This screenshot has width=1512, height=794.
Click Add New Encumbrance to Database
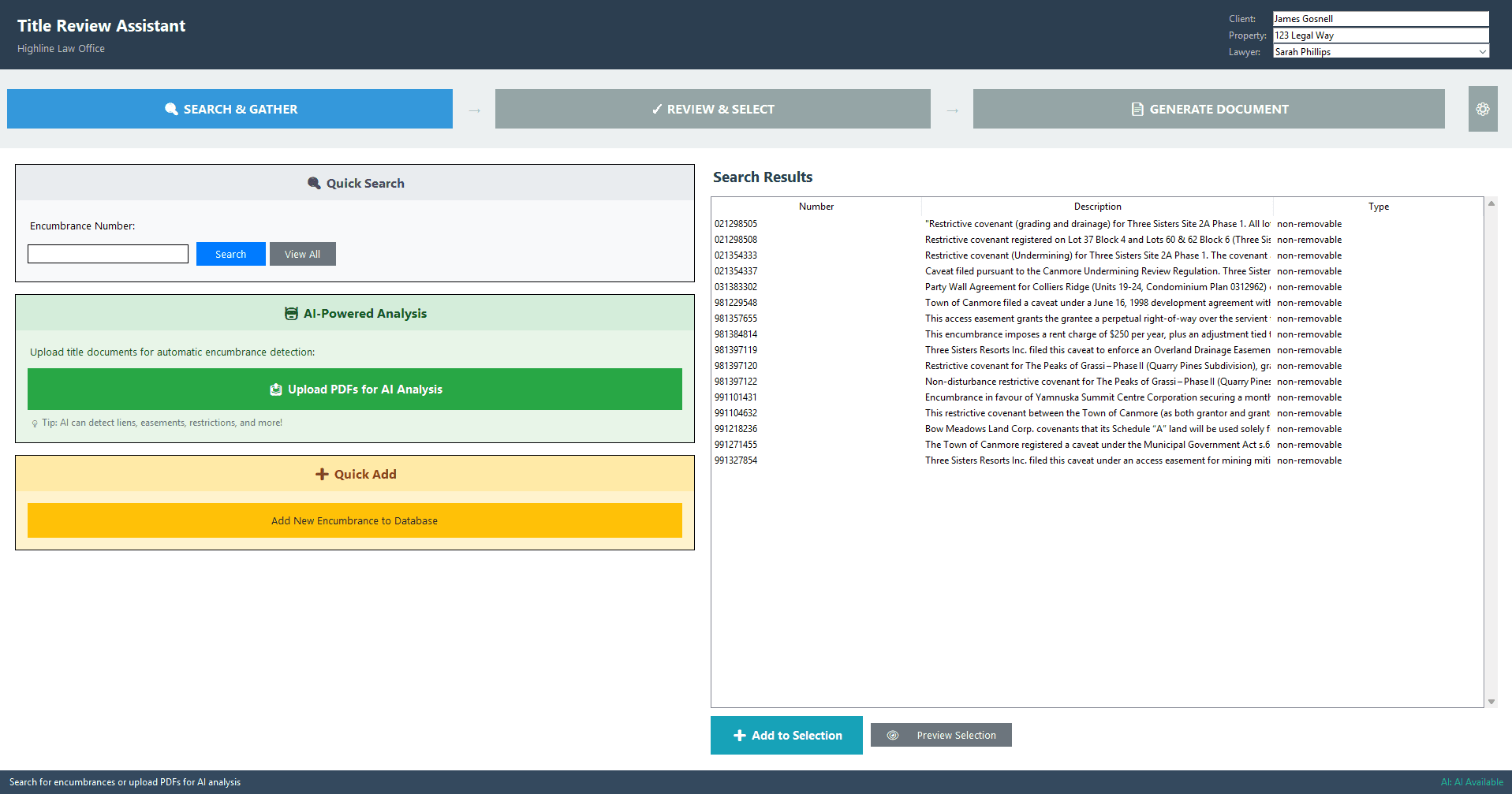pyautogui.click(x=354, y=520)
